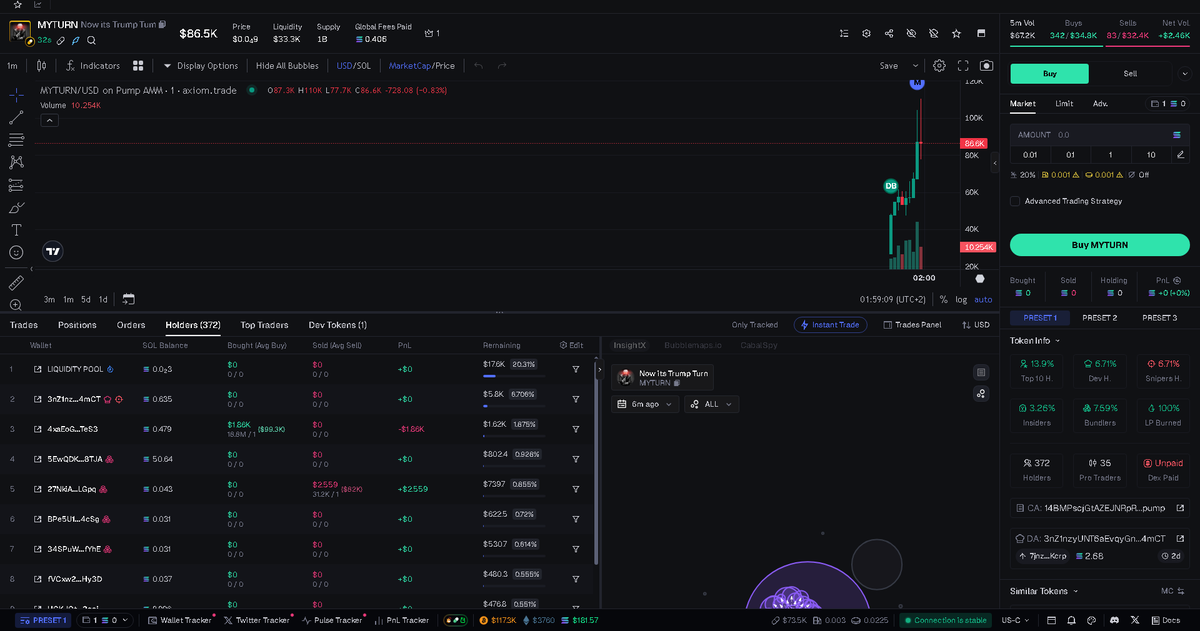Select the ruler measure tool

click(17, 283)
